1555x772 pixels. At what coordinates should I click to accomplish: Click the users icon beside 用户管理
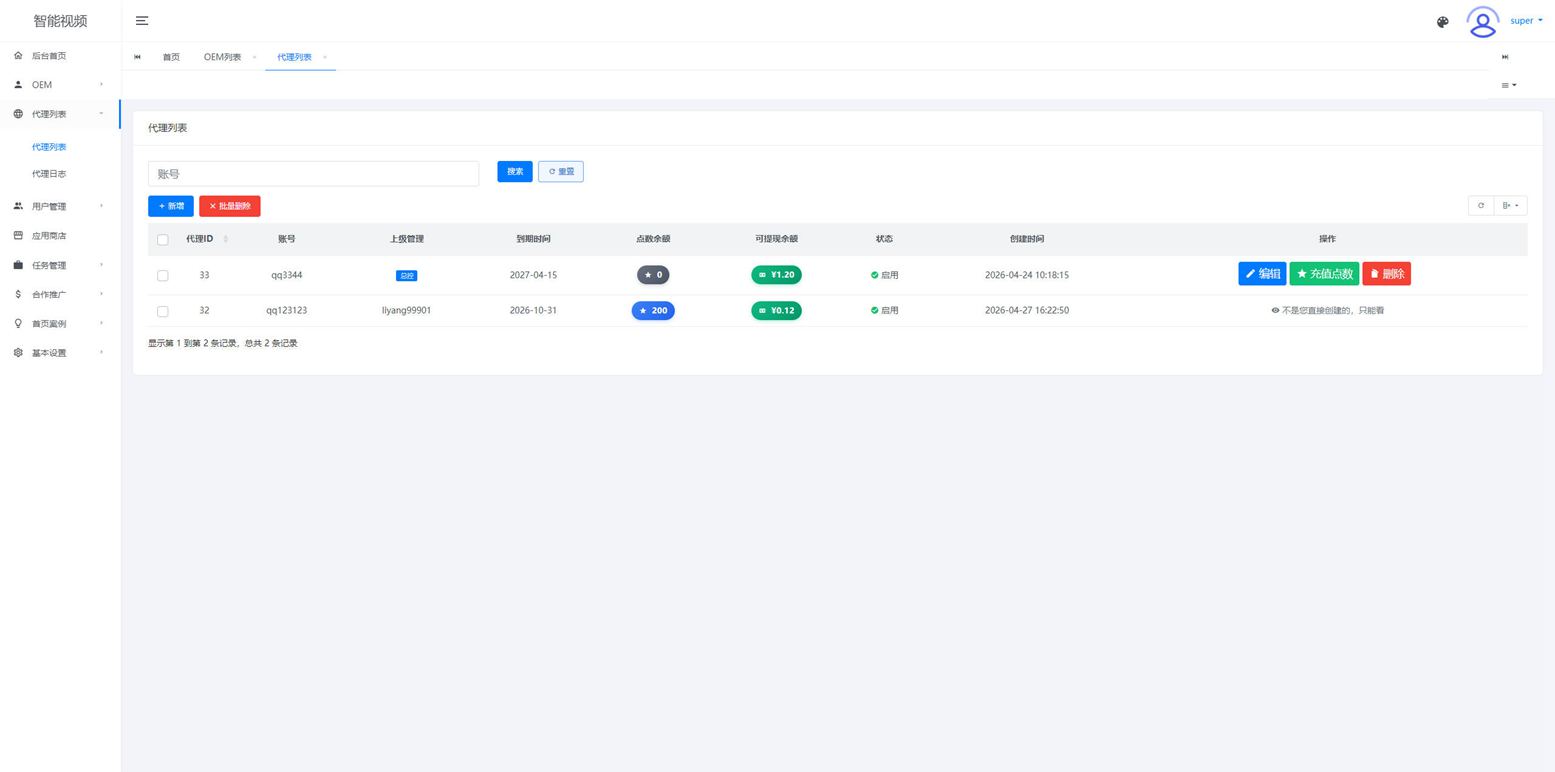[18, 206]
